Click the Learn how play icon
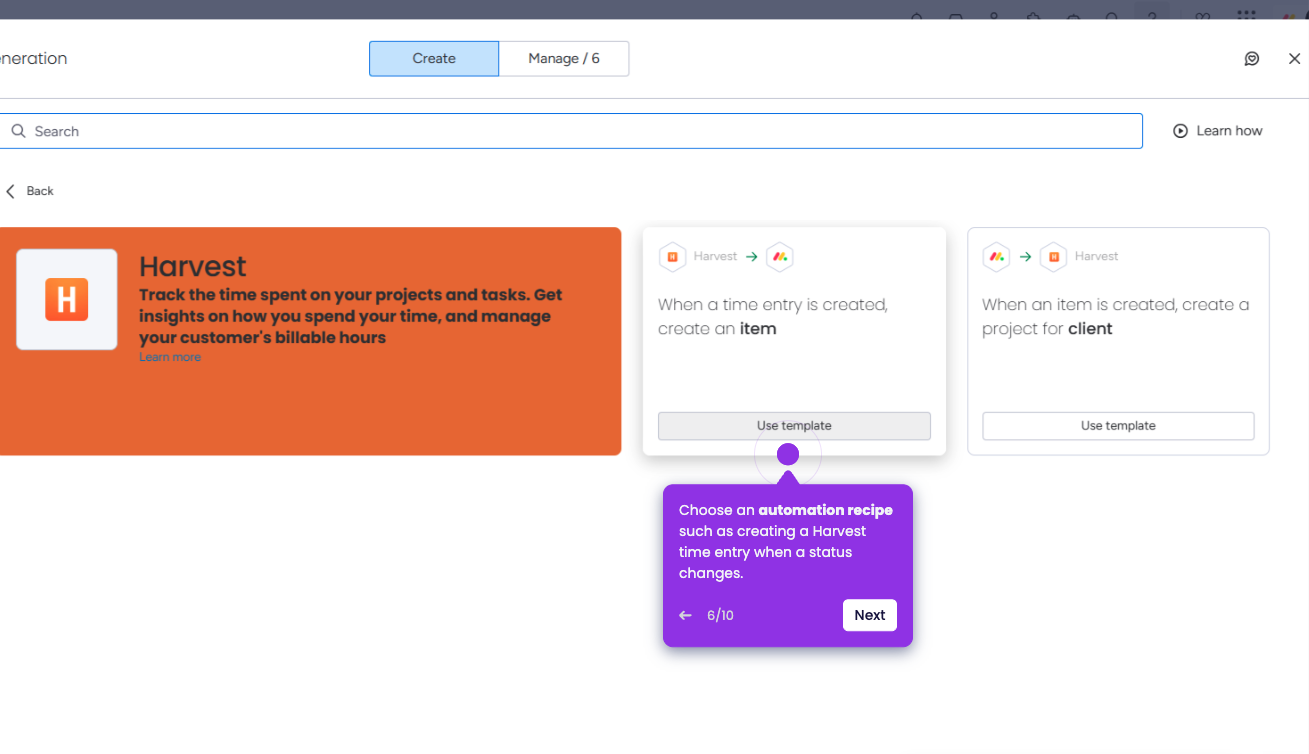This screenshot has width=1309, height=754. 1180,131
